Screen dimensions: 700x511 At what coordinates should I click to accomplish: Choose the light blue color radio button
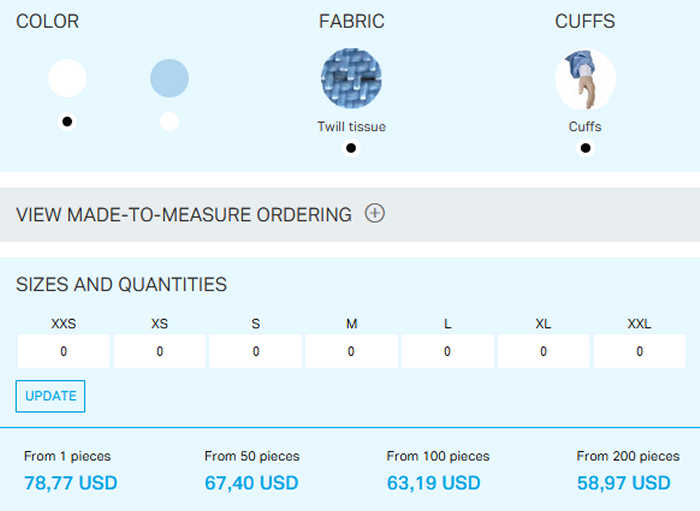click(169, 122)
